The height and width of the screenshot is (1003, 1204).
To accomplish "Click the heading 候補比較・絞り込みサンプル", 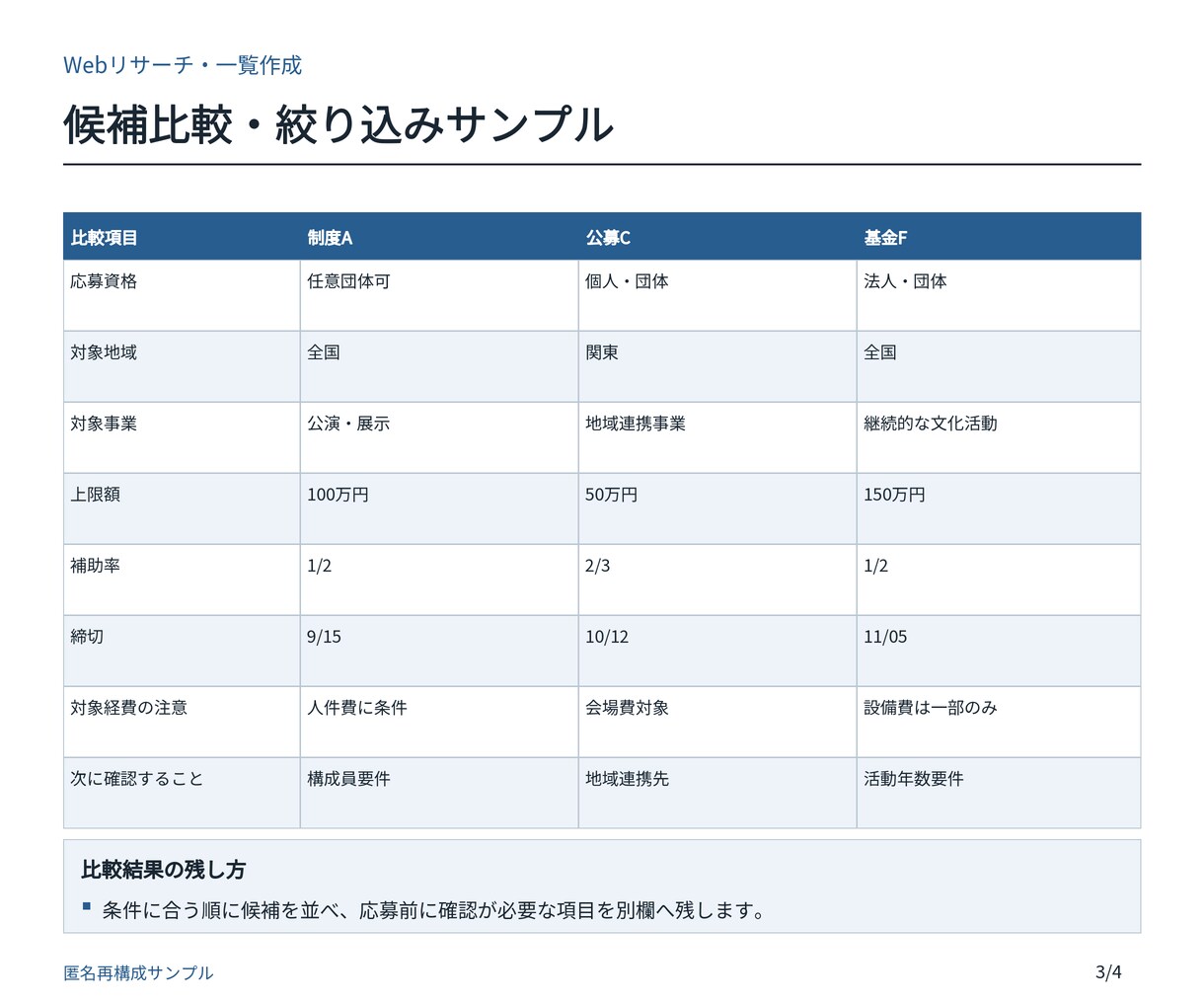I will pyautogui.click(x=339, y=124).
